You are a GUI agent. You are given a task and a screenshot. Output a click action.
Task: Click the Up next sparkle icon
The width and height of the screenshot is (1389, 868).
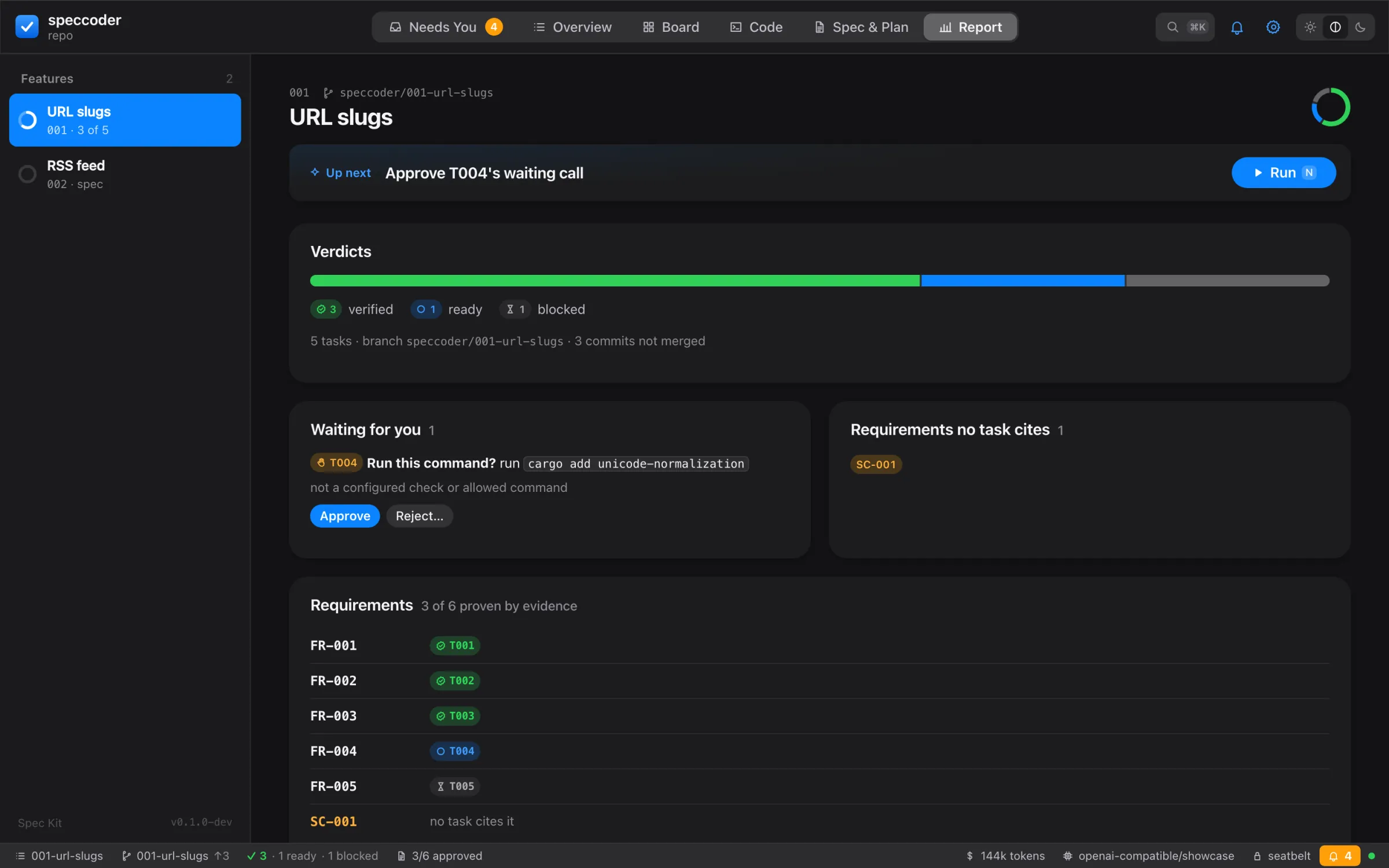point(315,172)
